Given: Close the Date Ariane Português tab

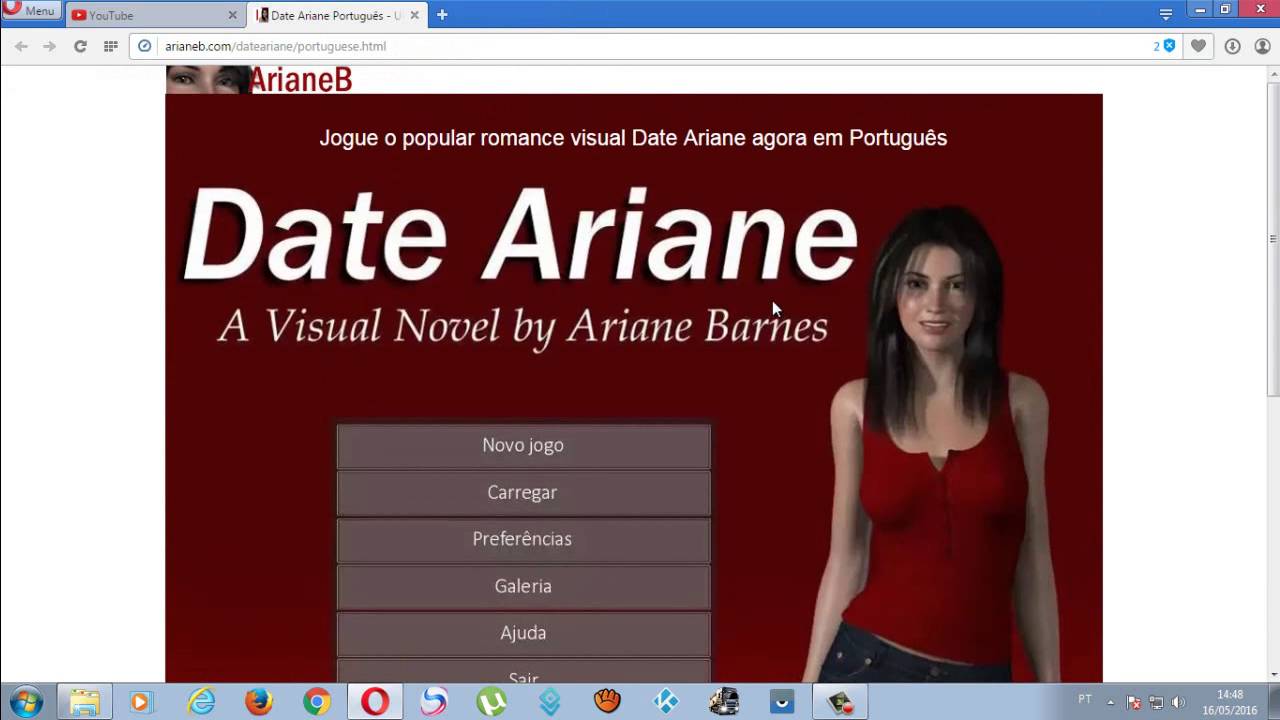Looking at the screenshot, I should pyautogui.click(x=414, y=15).
